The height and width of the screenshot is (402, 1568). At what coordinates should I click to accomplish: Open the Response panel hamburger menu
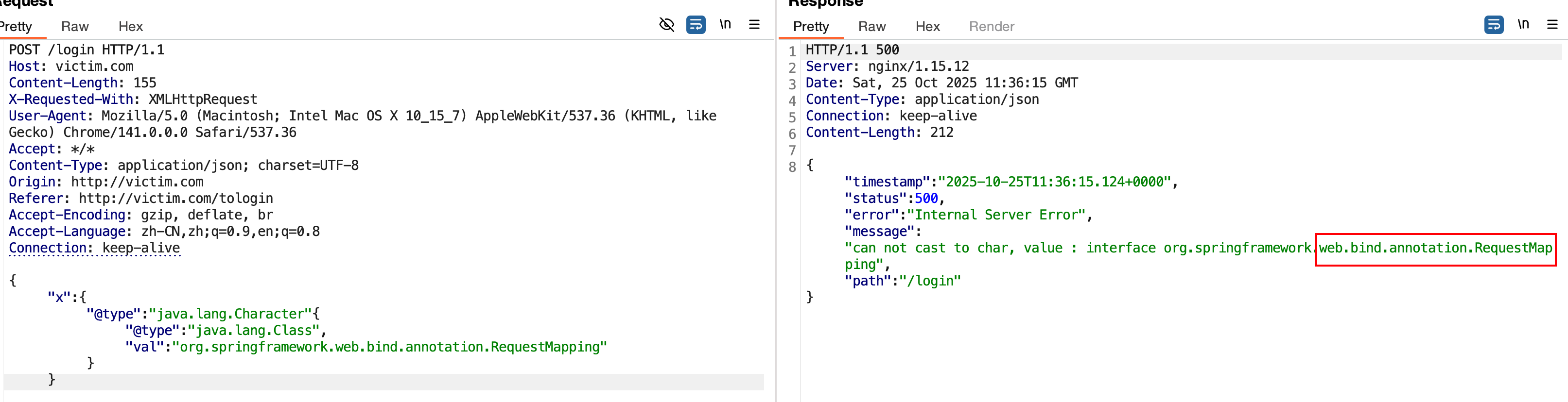click(x=1552, y=25)
